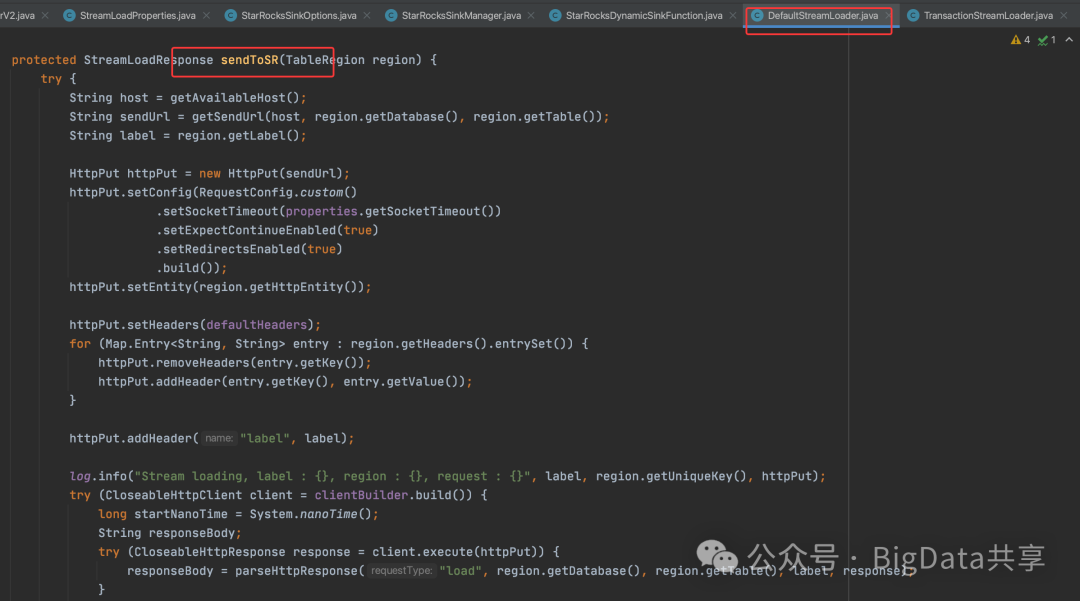The width and height of the screenshot is (1080, 601).
Task: Close the StarRocksSinkManager.java tab
Action: pyautogui.click(x=531, y=15)
